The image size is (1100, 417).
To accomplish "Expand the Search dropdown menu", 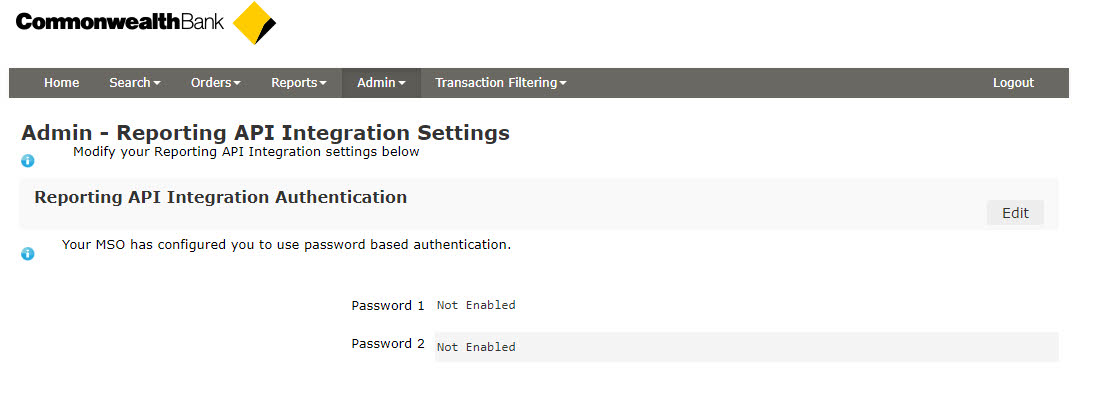I will 134,83.
